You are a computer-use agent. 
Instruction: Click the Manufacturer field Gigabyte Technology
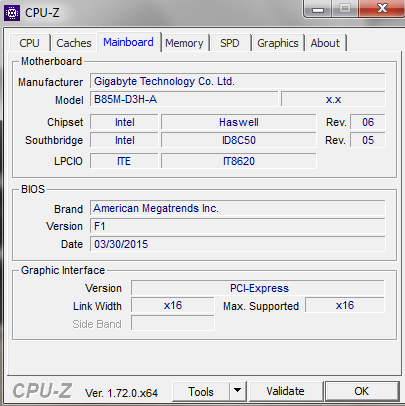pyautogui.click(x=237, y=81)
